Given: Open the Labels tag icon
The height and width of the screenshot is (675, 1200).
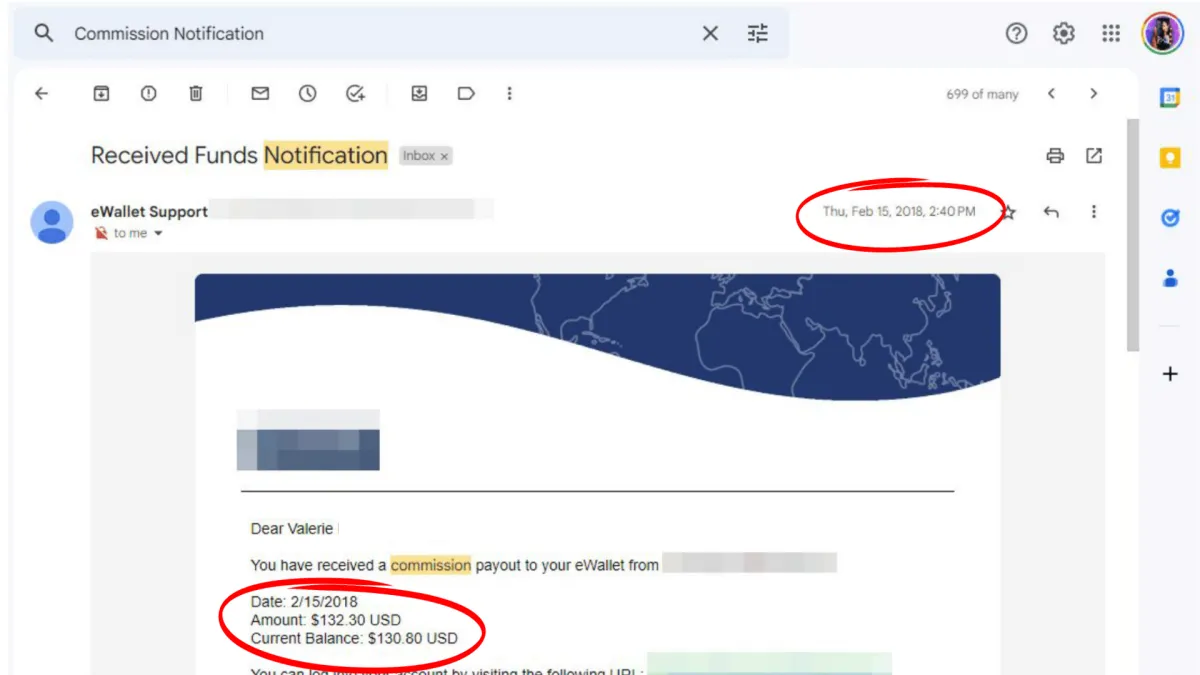Looking at the screenshot, I should [x=466, y=93].
